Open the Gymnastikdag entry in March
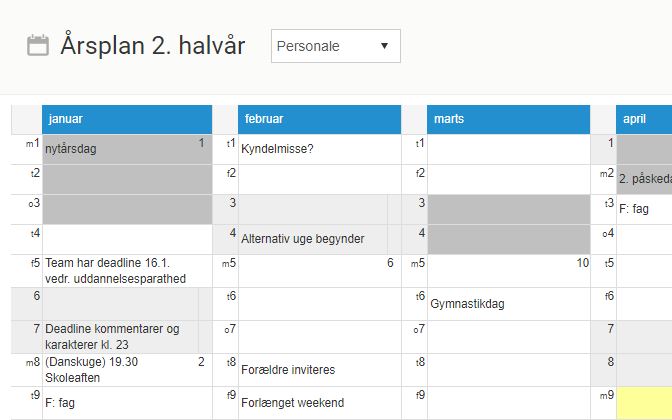The height and width of the screenshot is (420, 672). coord(467,304)
